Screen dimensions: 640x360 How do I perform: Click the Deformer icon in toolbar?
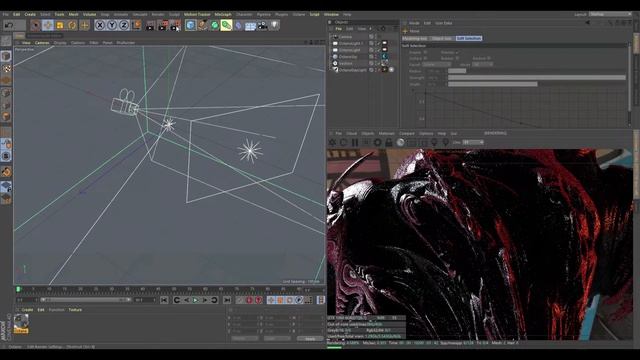[238, 25]
